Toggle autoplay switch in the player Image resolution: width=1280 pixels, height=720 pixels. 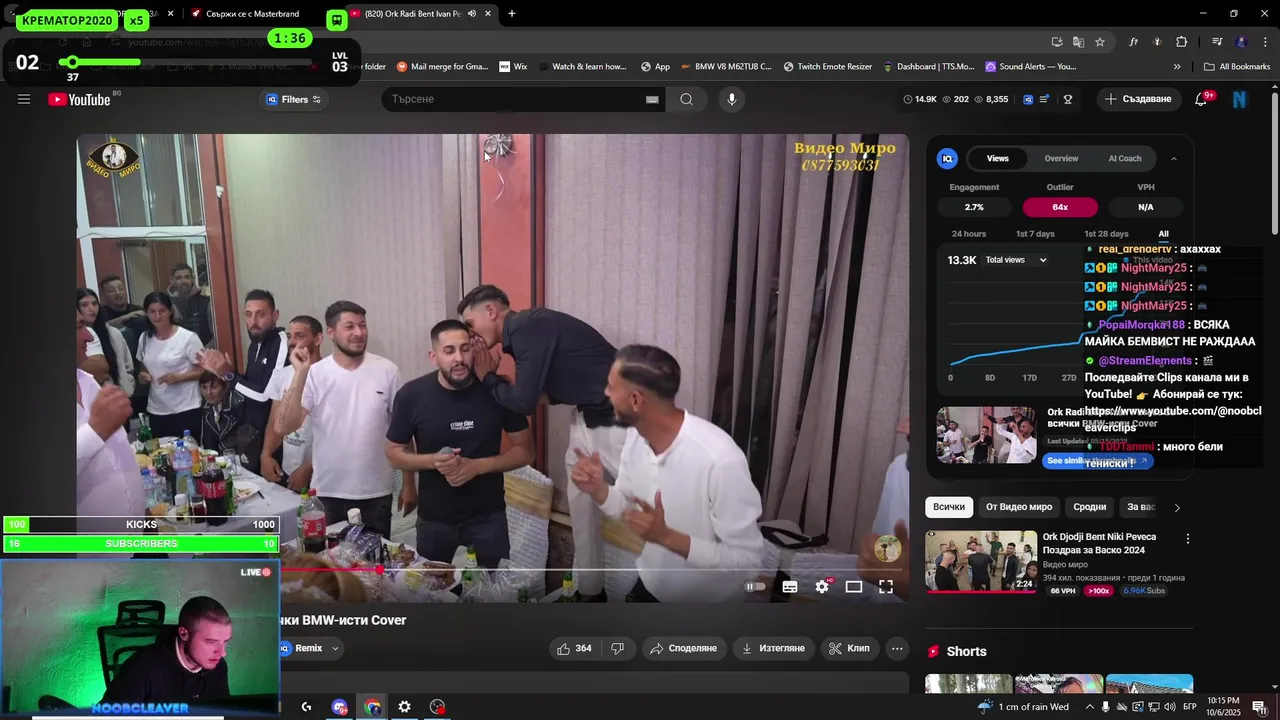[x=755, y=587]
